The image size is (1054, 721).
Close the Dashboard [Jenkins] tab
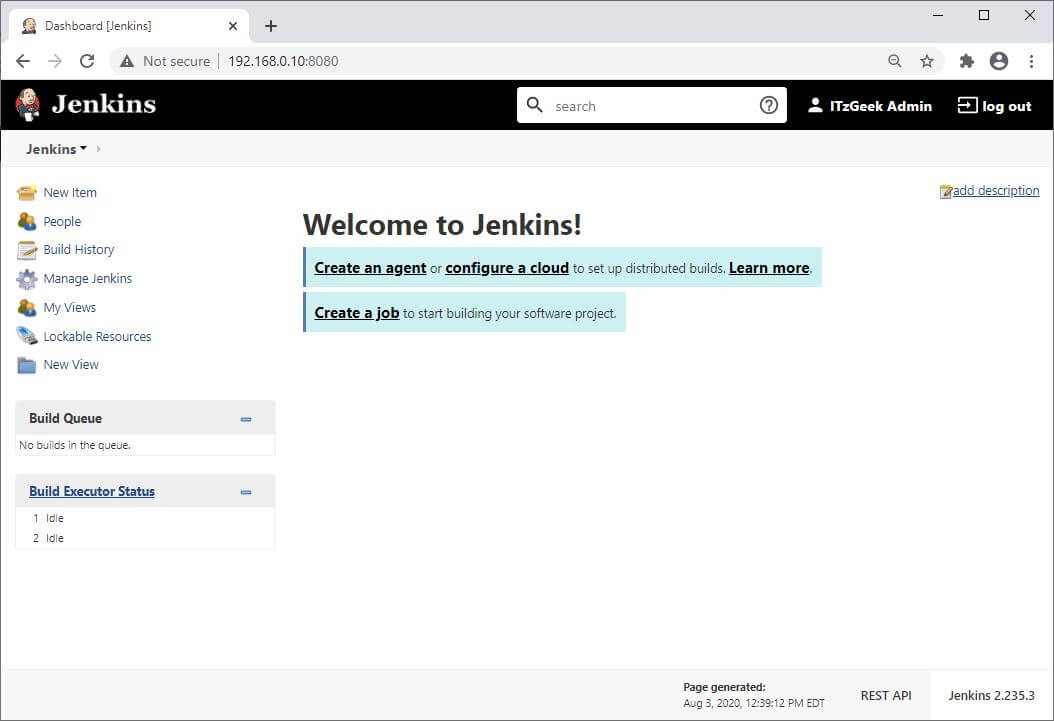(x=233, y=26)
